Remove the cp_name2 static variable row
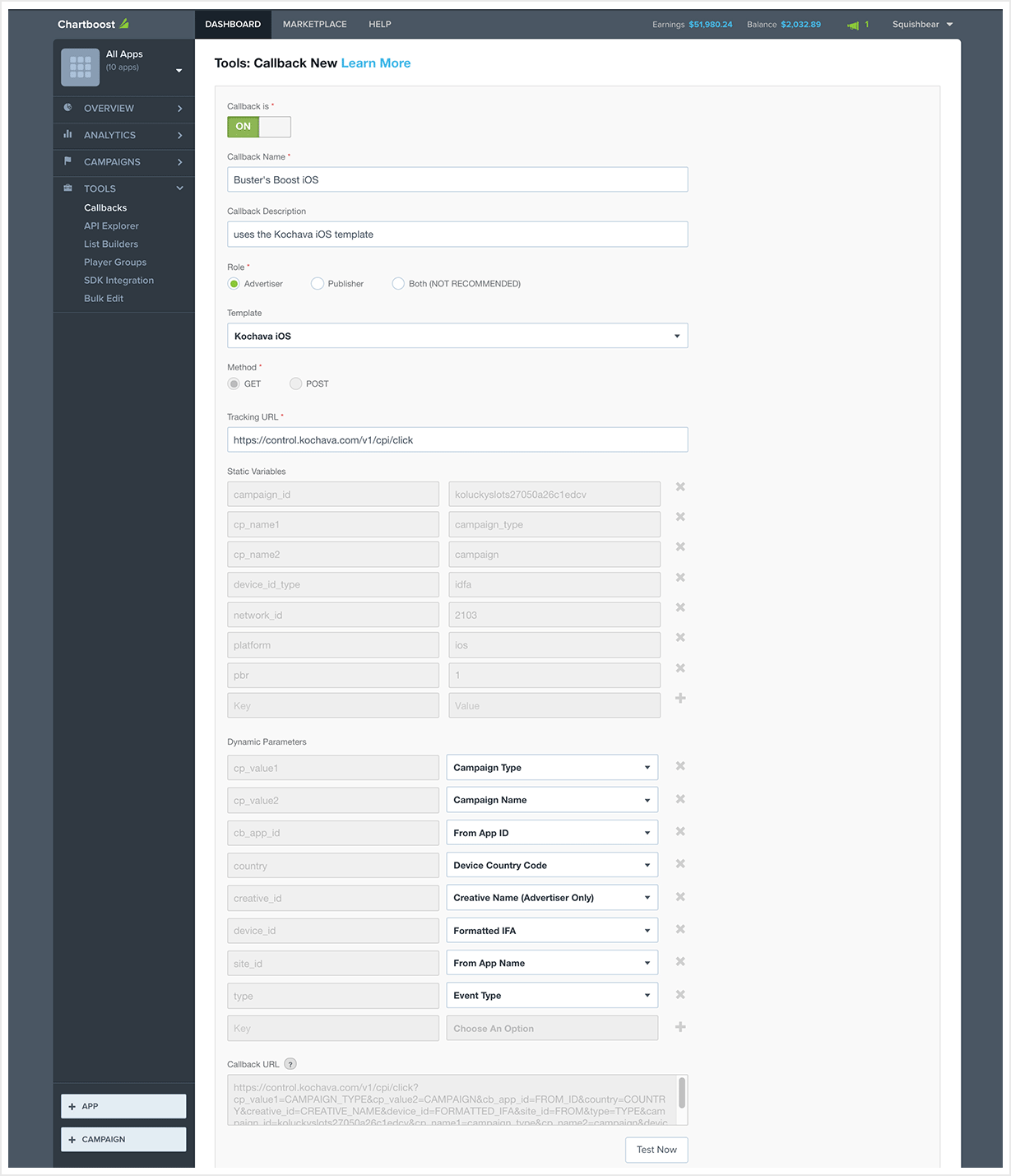 680,546
